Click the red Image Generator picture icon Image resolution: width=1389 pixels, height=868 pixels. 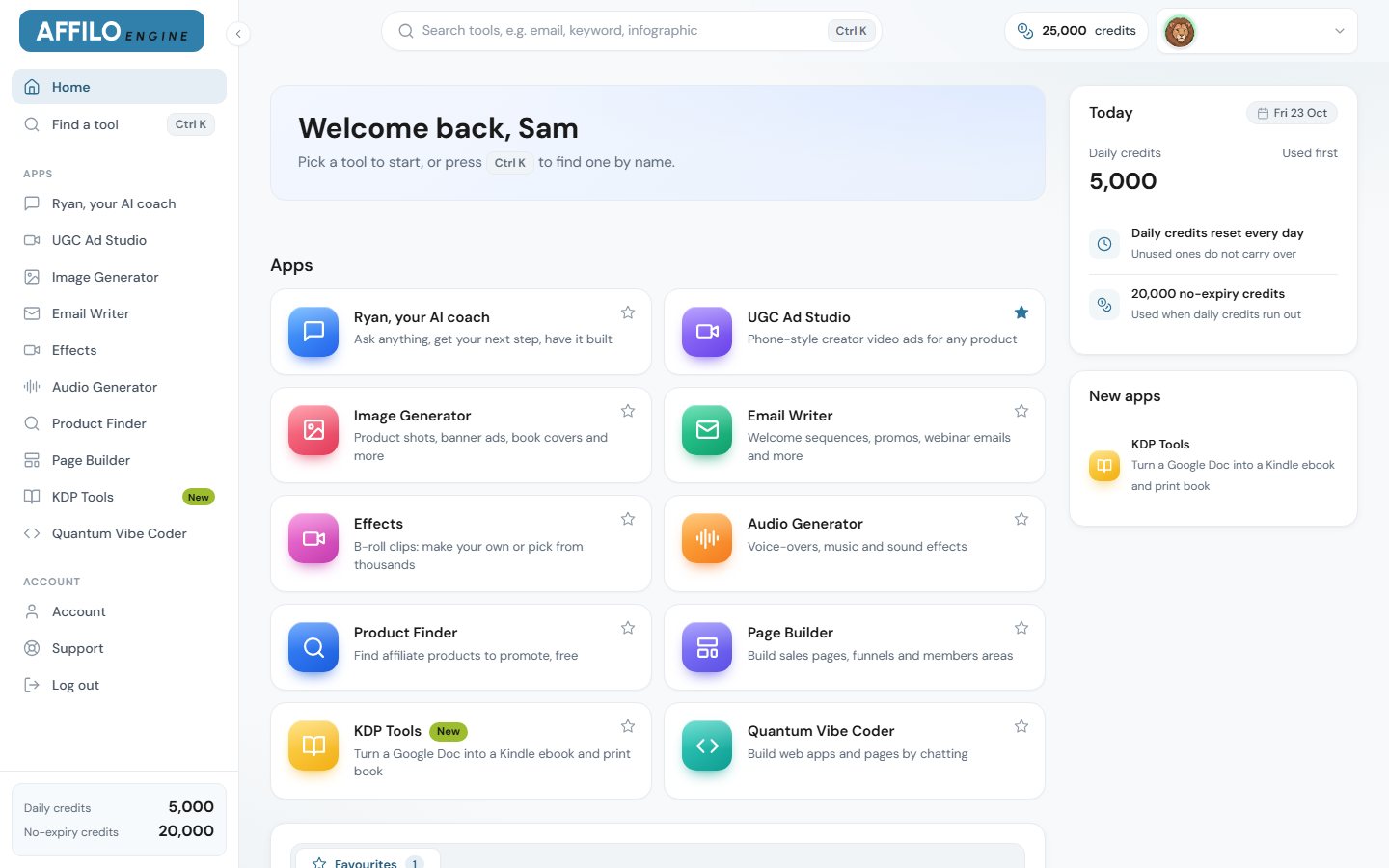click(313, 430)
